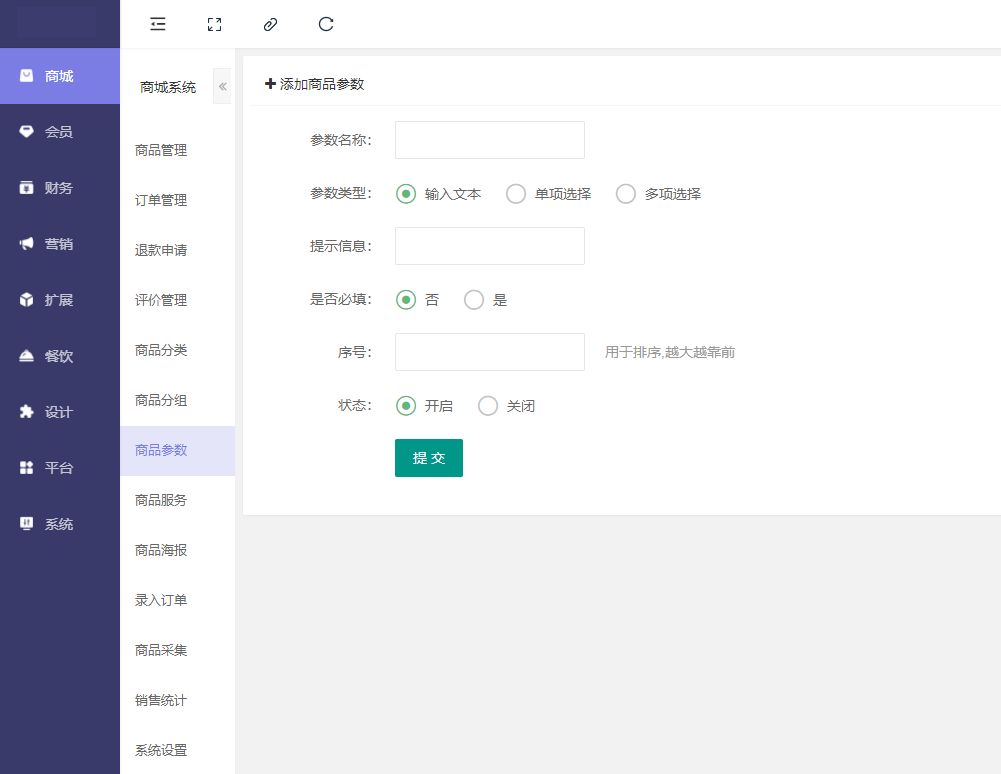Open the 设计 section in sidebar
This screenshot has width=1001, height=774.
[x=59, y=412]
